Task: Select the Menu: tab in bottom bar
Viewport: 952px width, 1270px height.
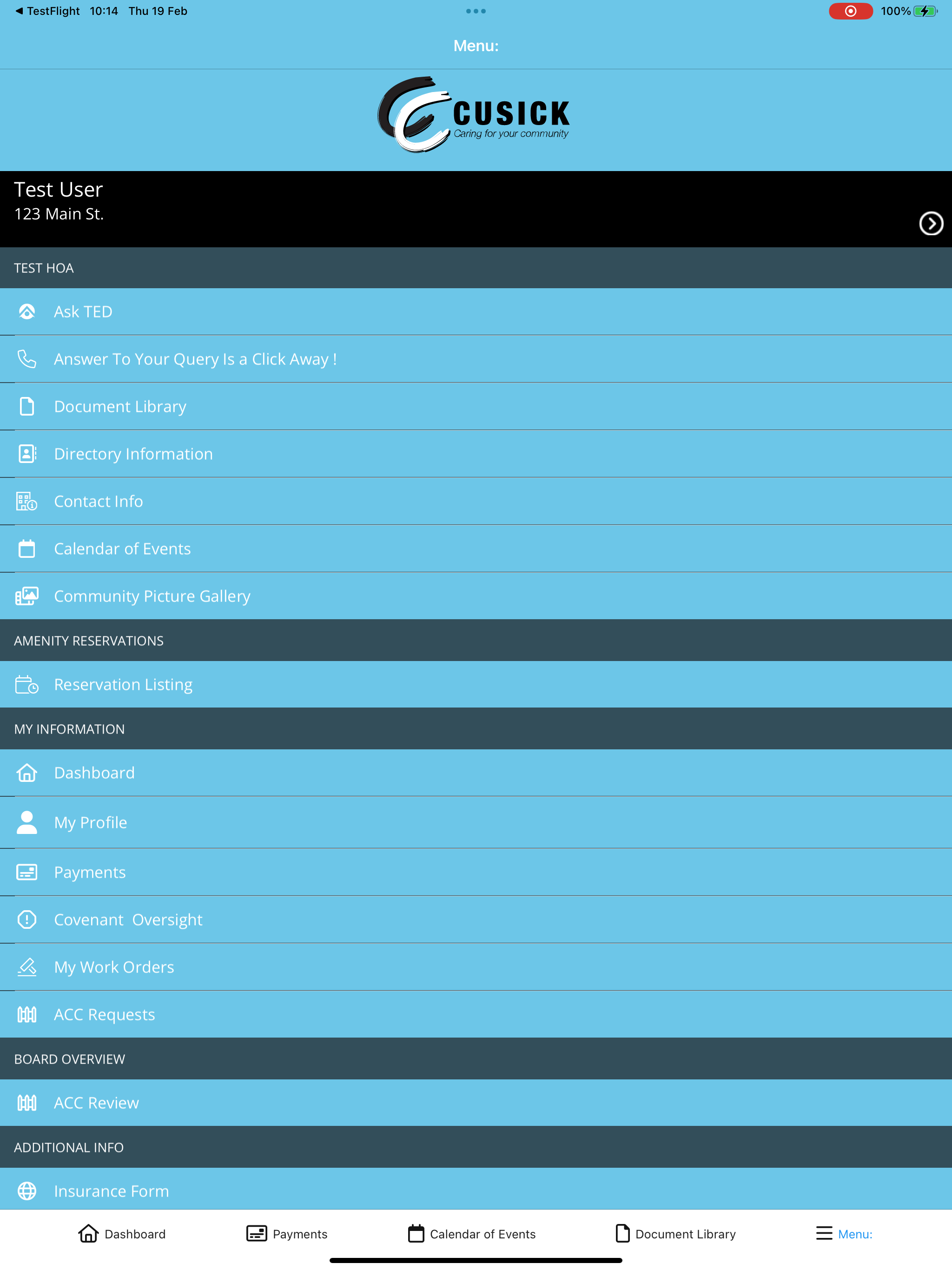Action: coord(844,1234)
